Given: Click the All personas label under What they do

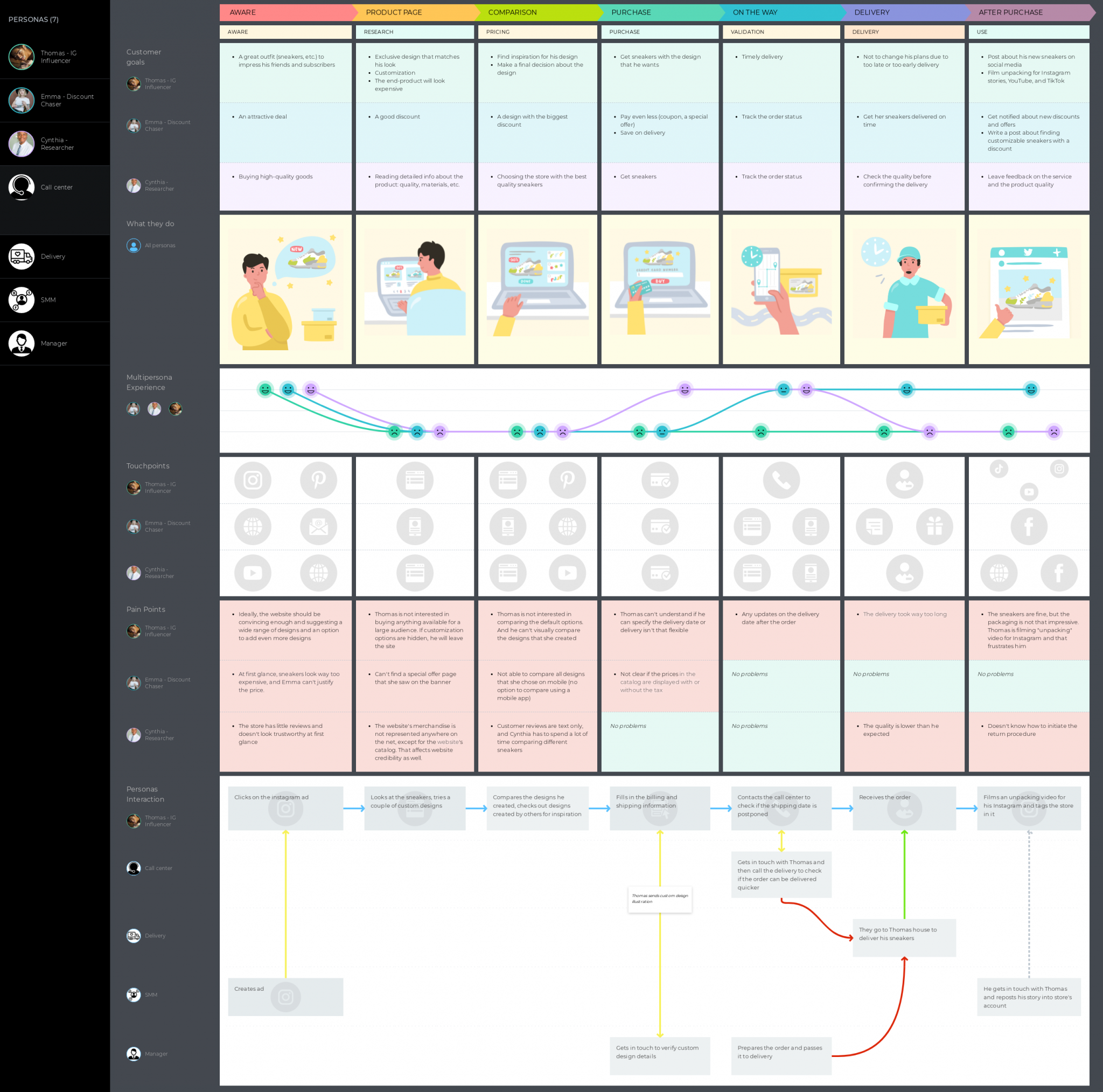Looking at the screenshot, I should [x=160, y=245].
